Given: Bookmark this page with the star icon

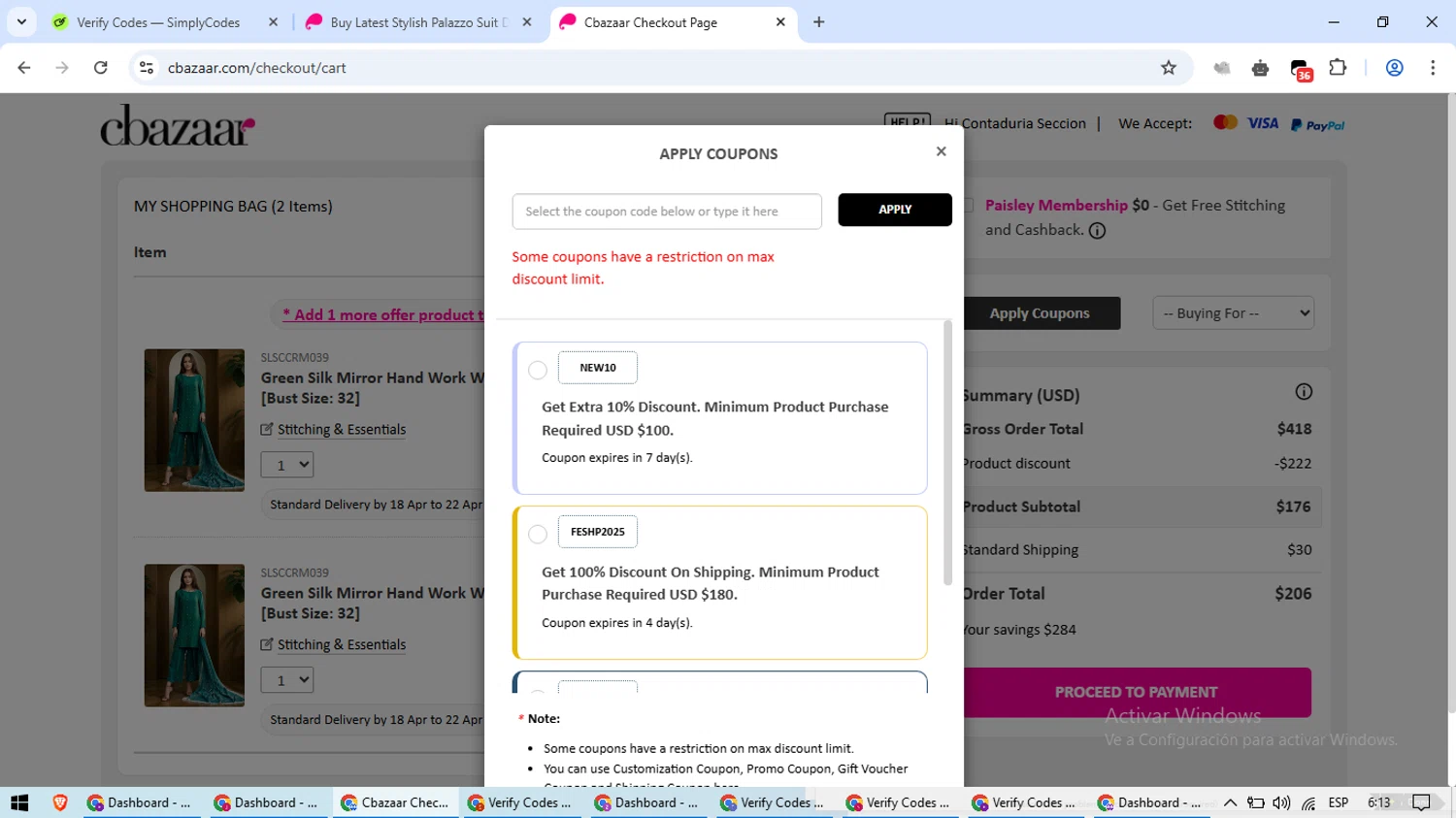Looking at the screenshot, I should [x=1169, y=68].
